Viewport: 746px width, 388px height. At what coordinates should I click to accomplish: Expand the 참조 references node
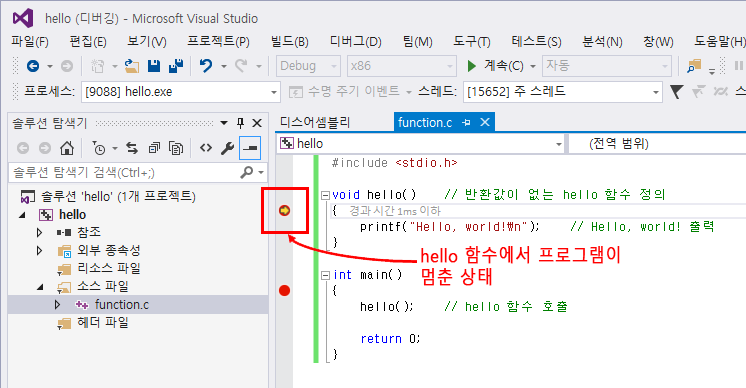tap(39, 233)
